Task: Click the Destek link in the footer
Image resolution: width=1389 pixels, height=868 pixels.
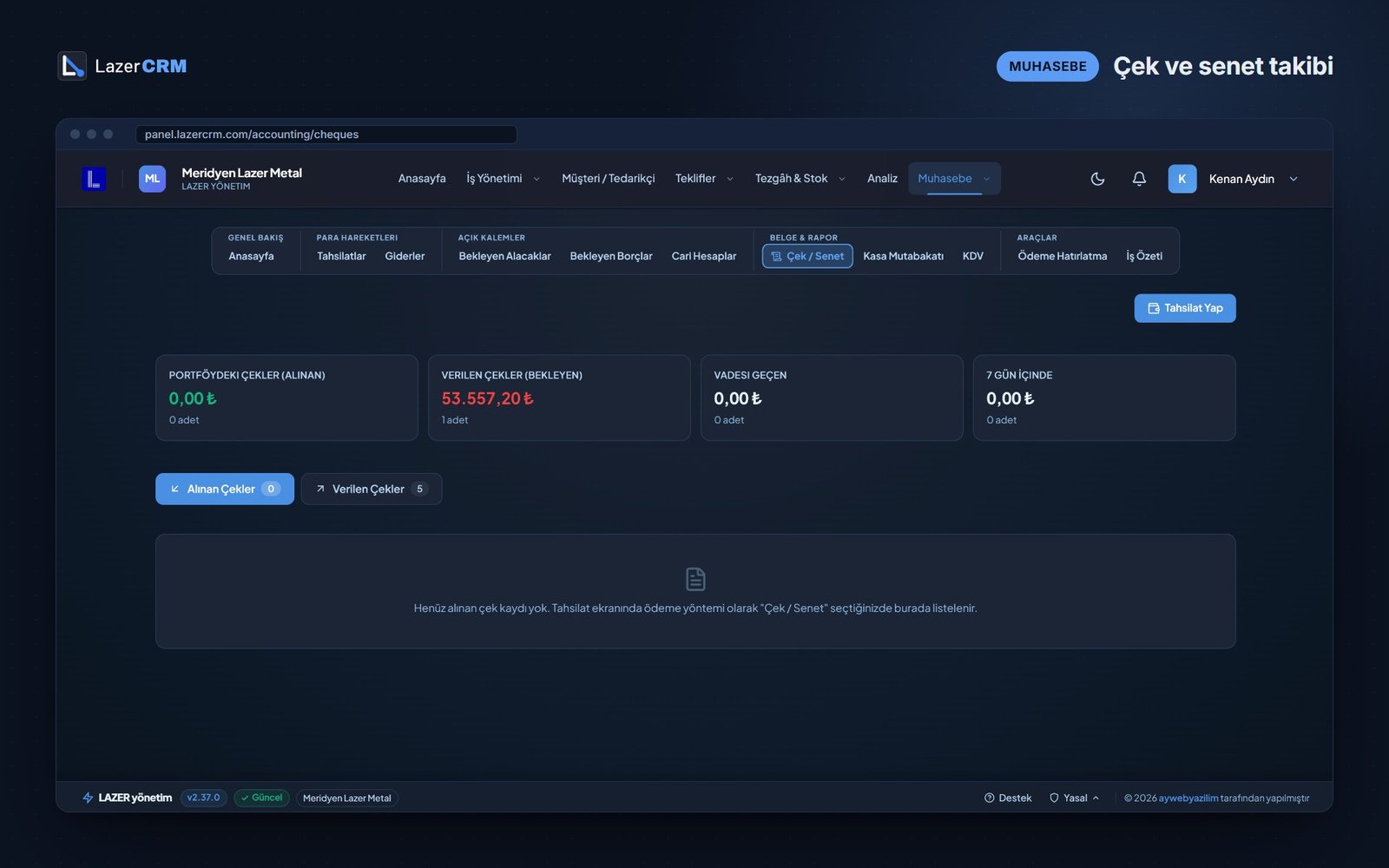Action: tap(1008, 798)
